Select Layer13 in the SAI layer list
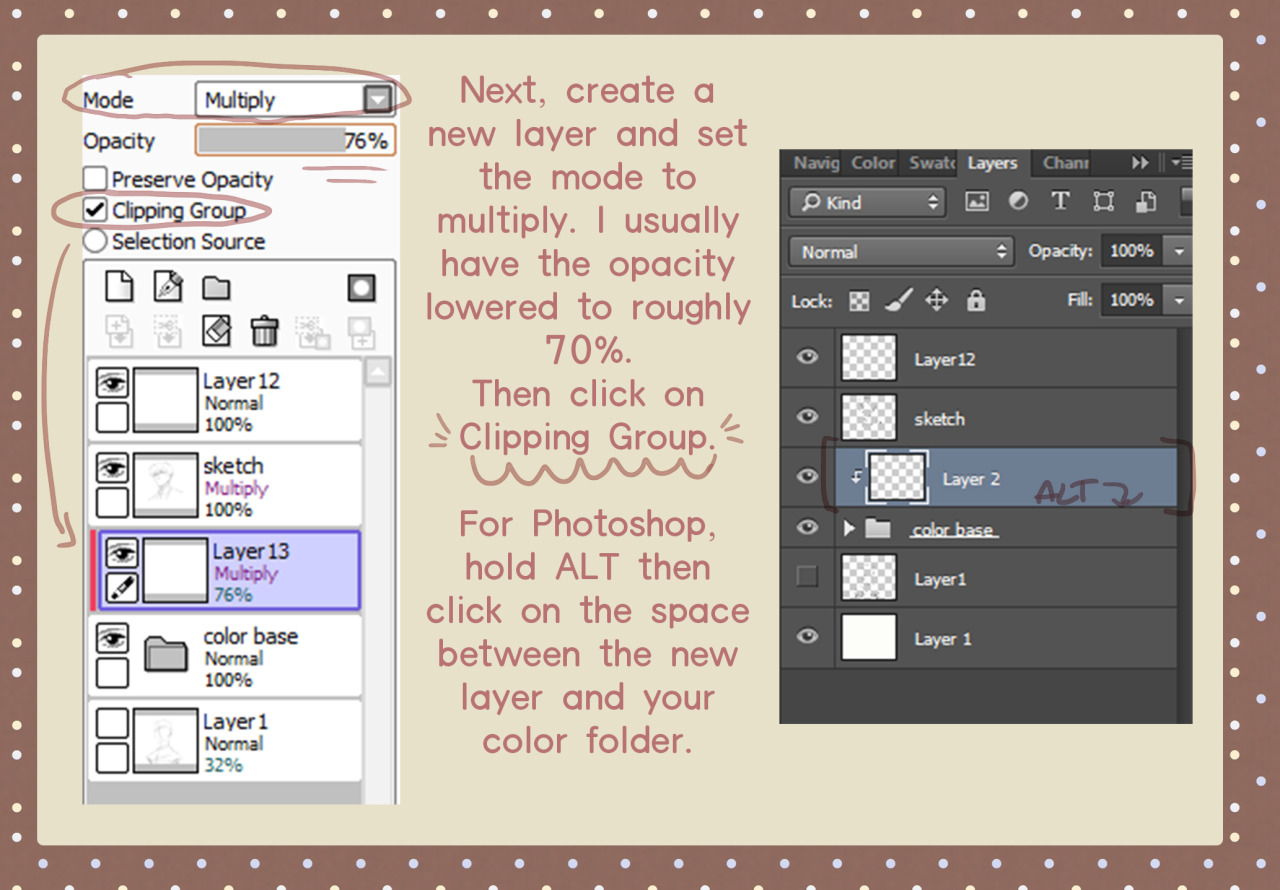This screenshot has height=890, width=1280. click(250, 571)
